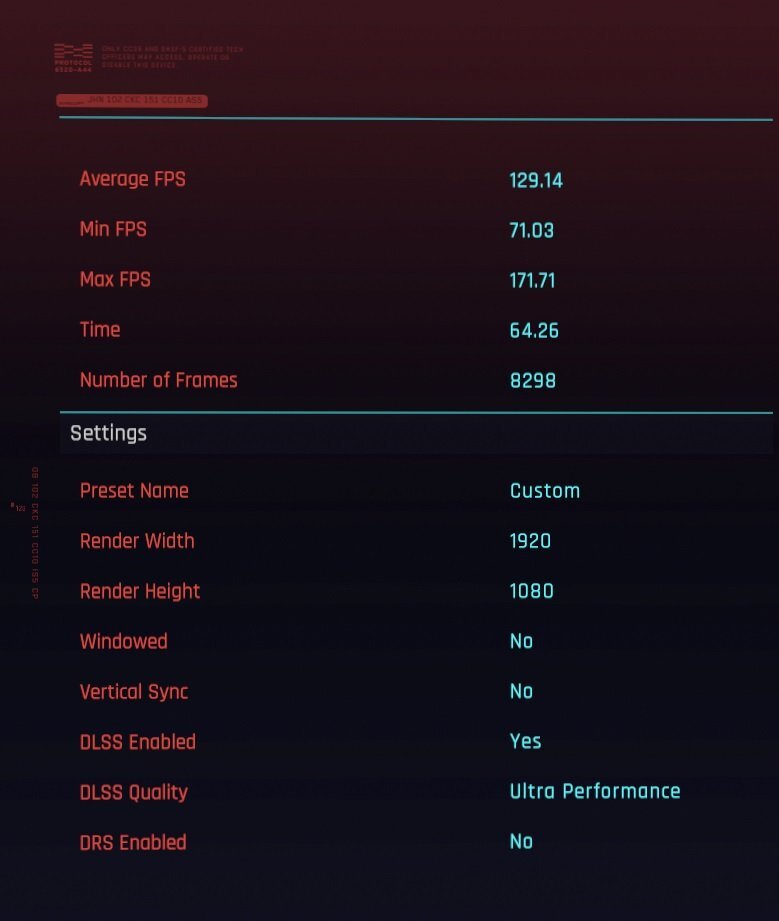
Task: Click the DLSS Quality row label
Action: tap(134, 792)
